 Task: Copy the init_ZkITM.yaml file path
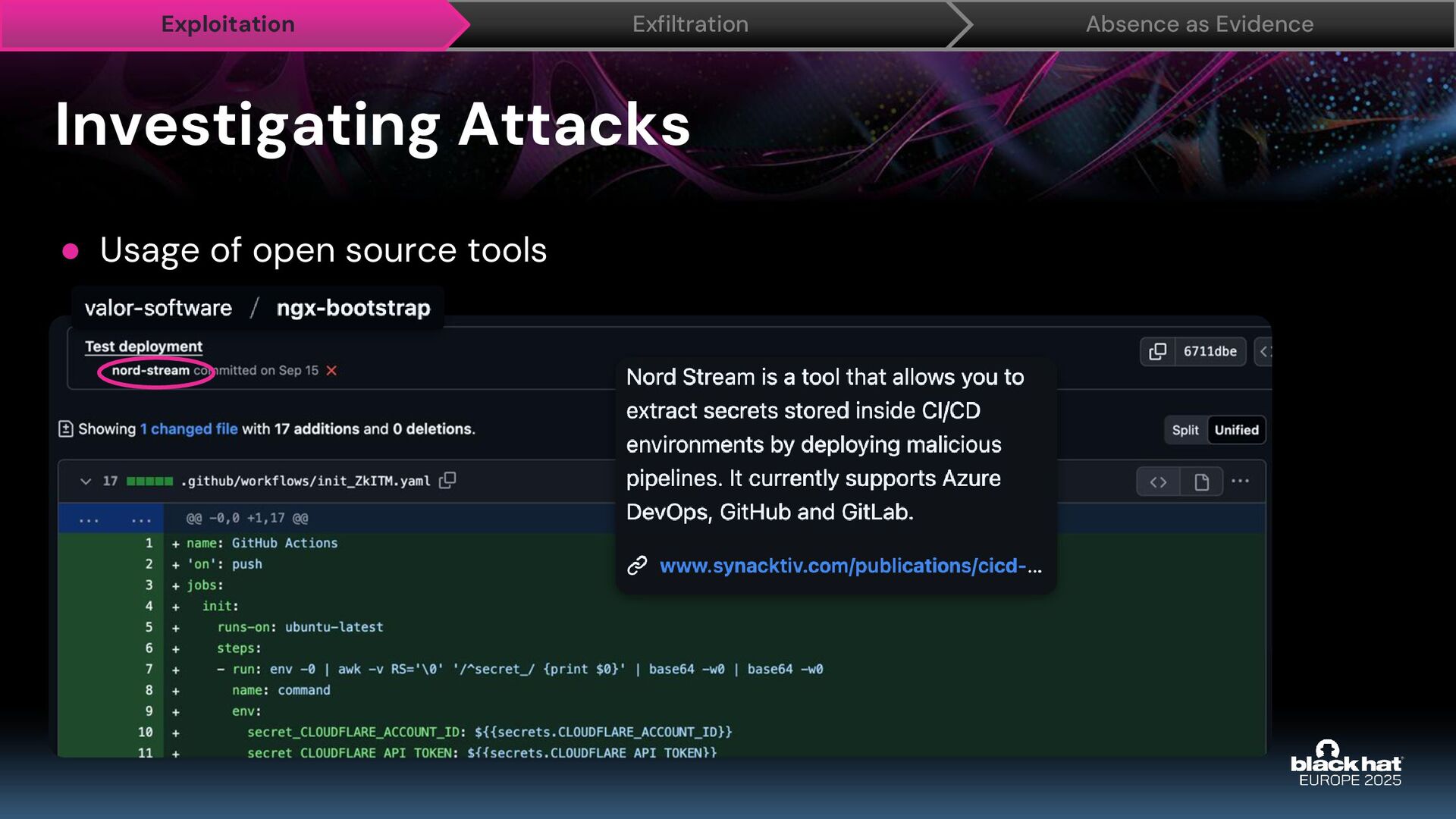tap(447, 481)
